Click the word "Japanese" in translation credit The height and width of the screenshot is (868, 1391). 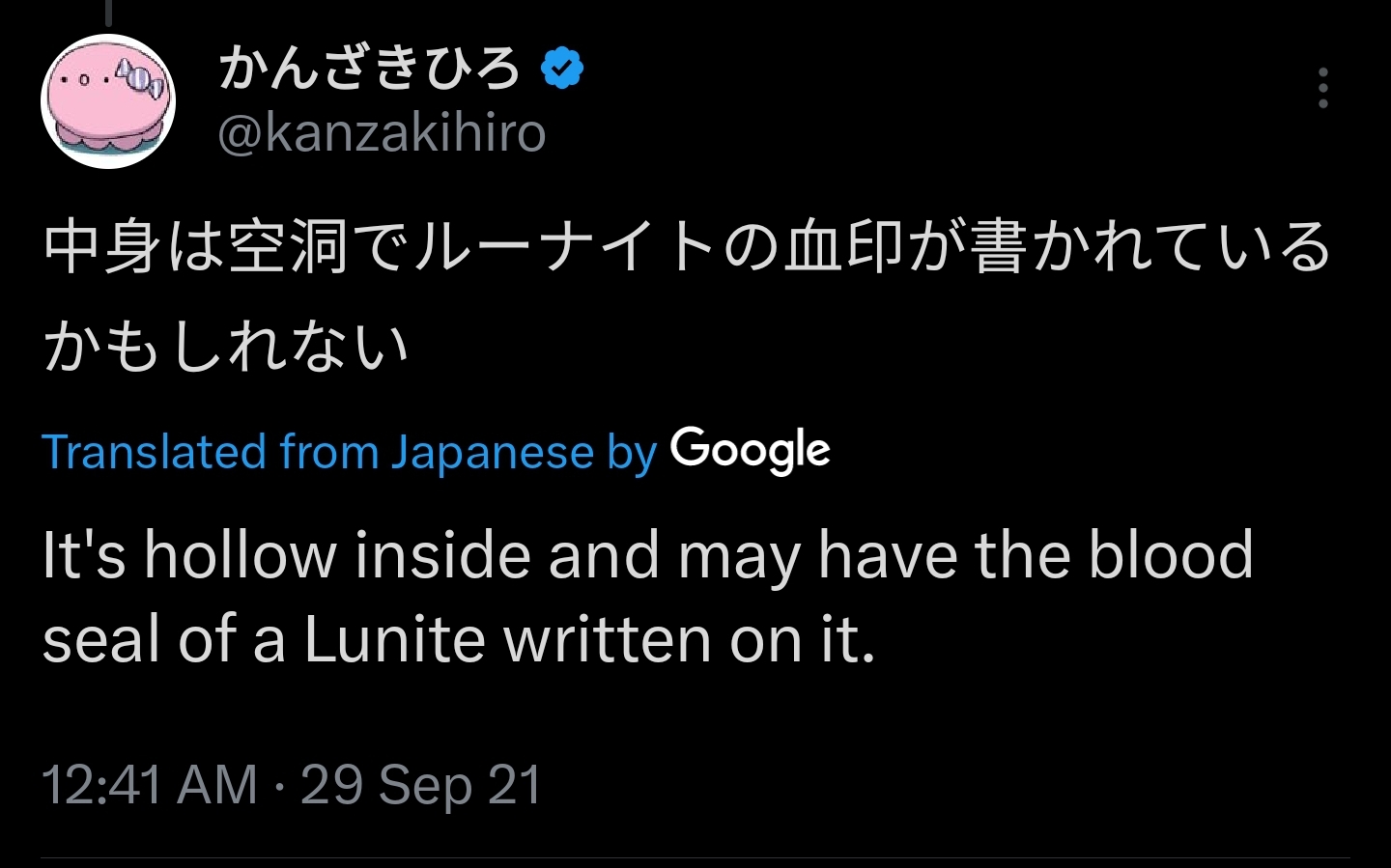point(492,452)
